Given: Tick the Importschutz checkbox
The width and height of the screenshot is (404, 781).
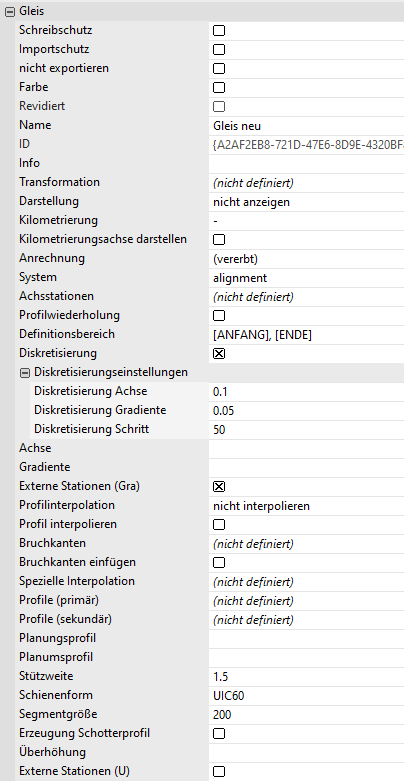Looking at the screenshot, I should 219,50.
